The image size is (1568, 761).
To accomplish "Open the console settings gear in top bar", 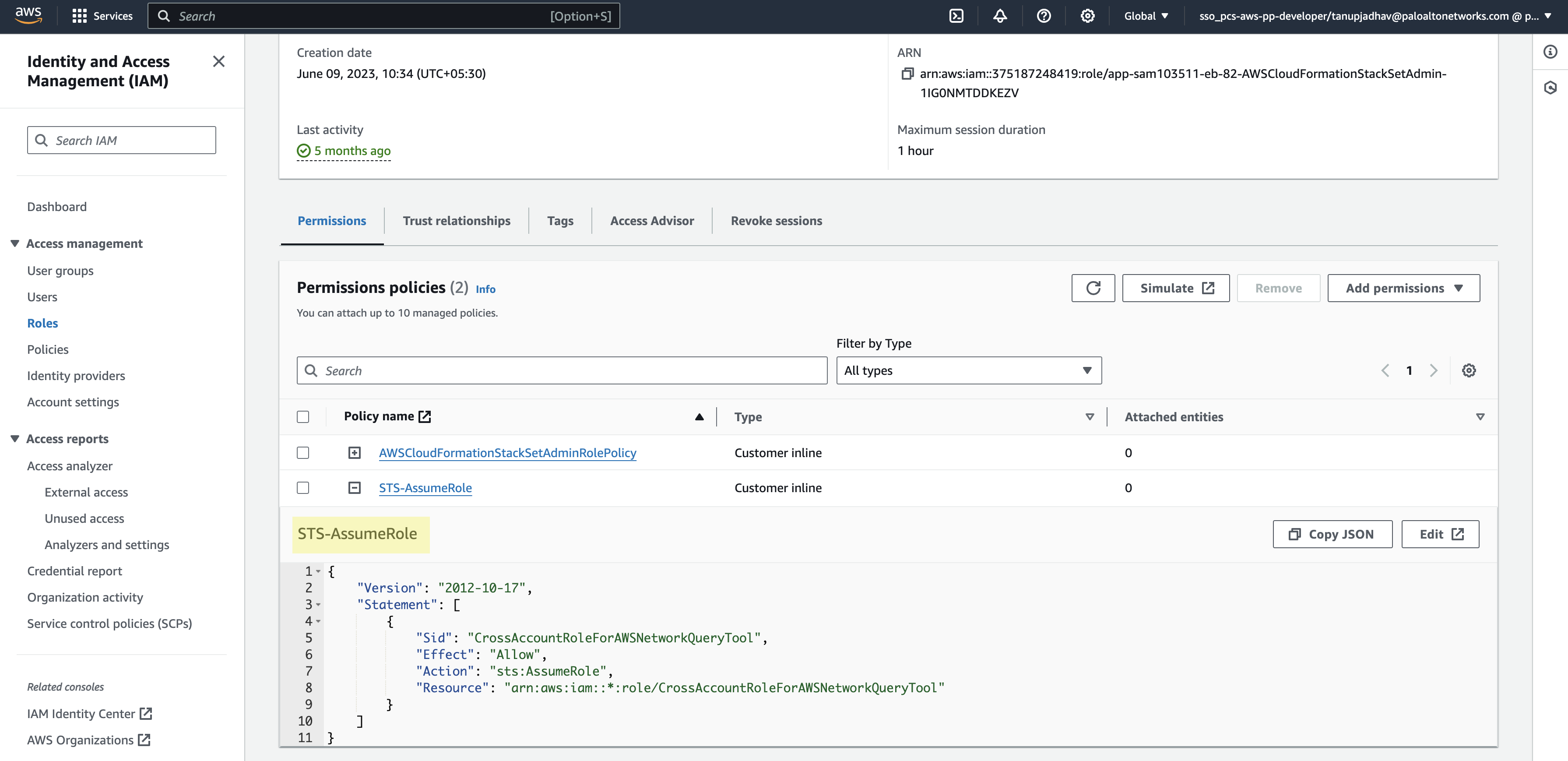I will (1088, 16).
